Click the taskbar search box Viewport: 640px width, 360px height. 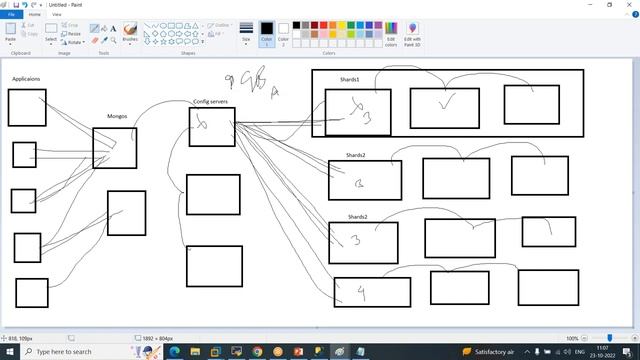(91, 351)
